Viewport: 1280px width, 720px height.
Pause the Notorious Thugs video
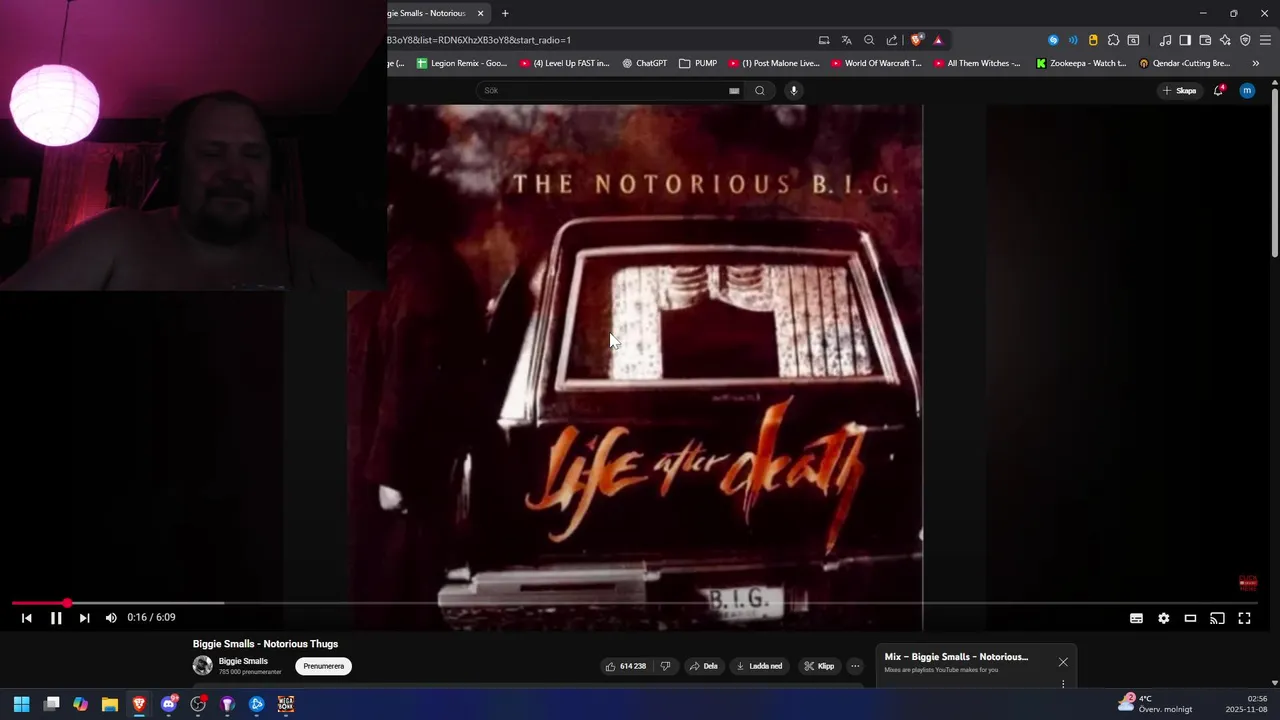pos(56,618)
